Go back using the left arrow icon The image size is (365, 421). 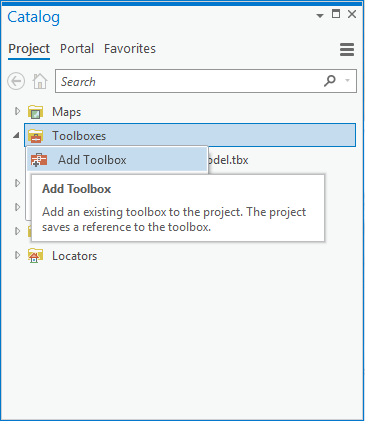(x=16, y=81)
